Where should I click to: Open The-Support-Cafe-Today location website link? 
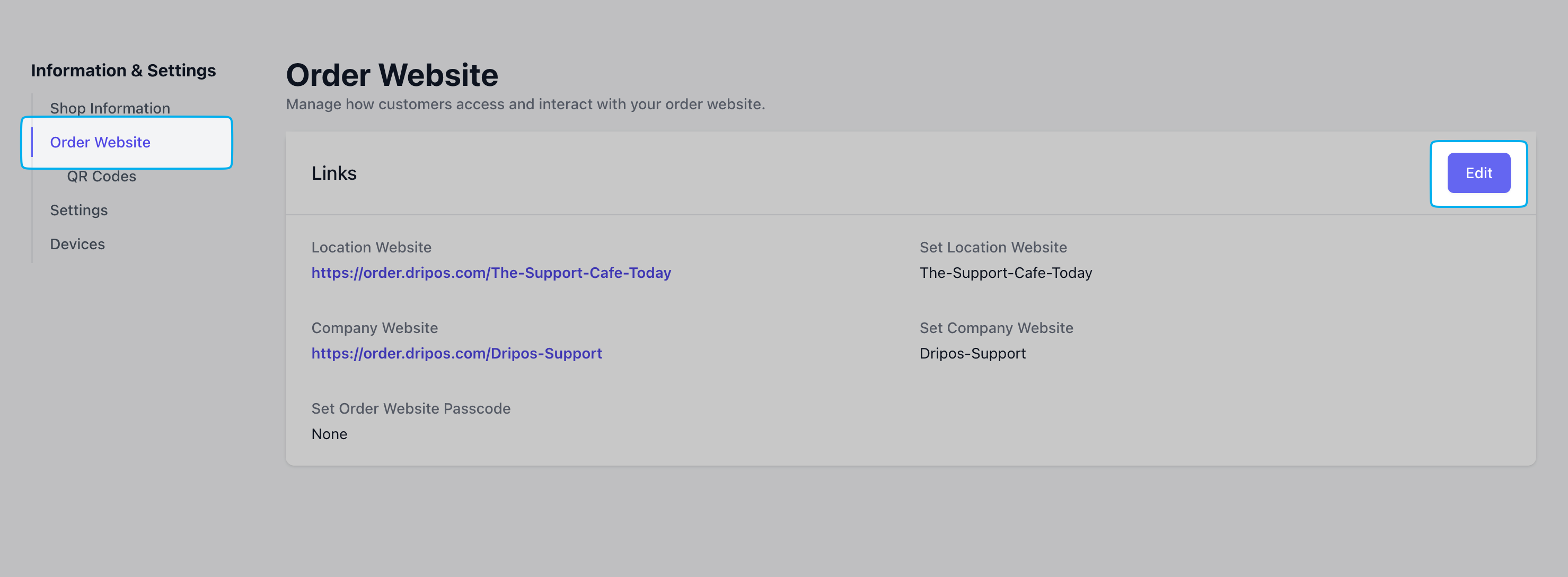491,273
